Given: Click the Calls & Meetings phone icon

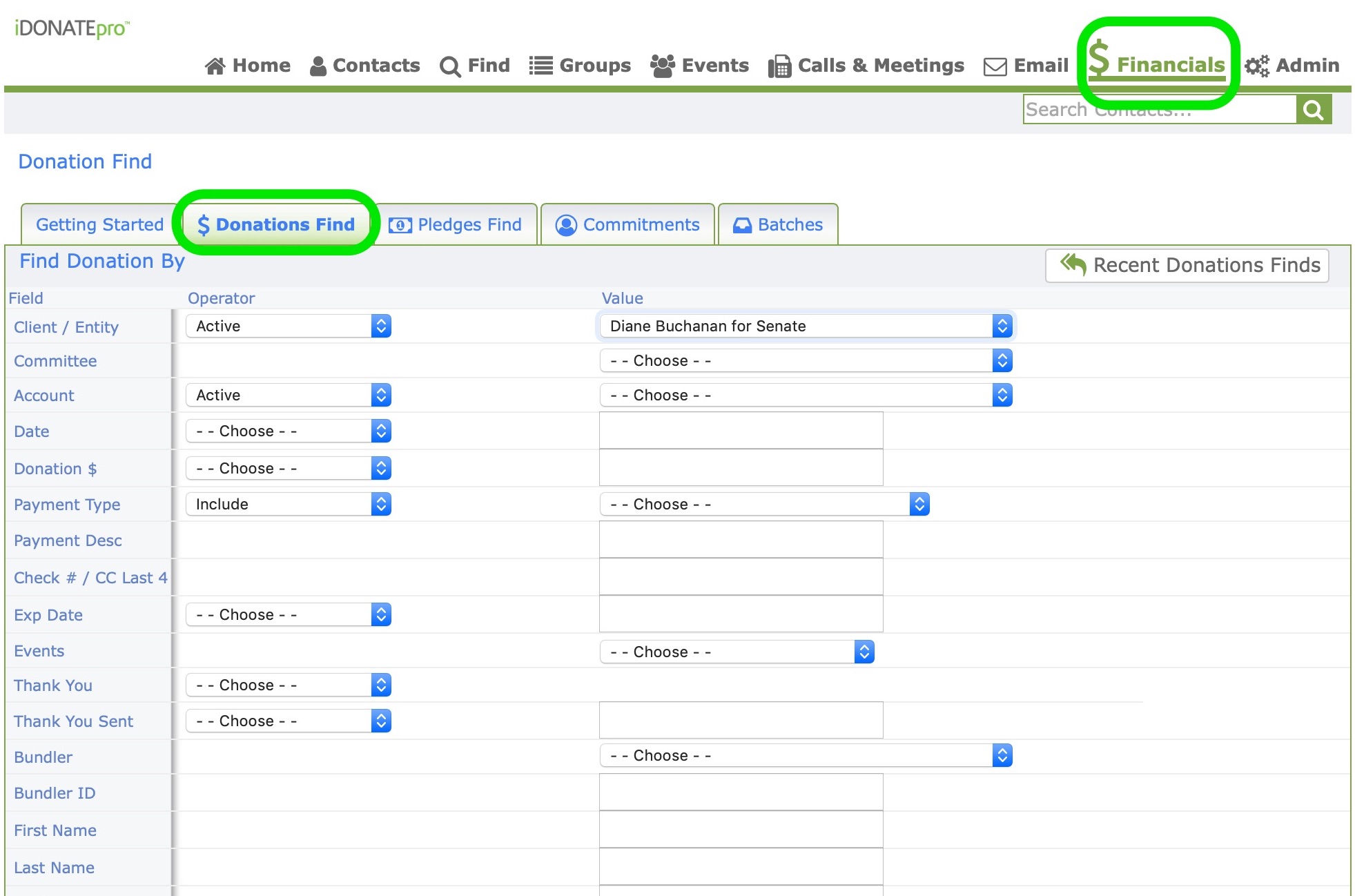Looking at the screenshot, I should (779, 66).
